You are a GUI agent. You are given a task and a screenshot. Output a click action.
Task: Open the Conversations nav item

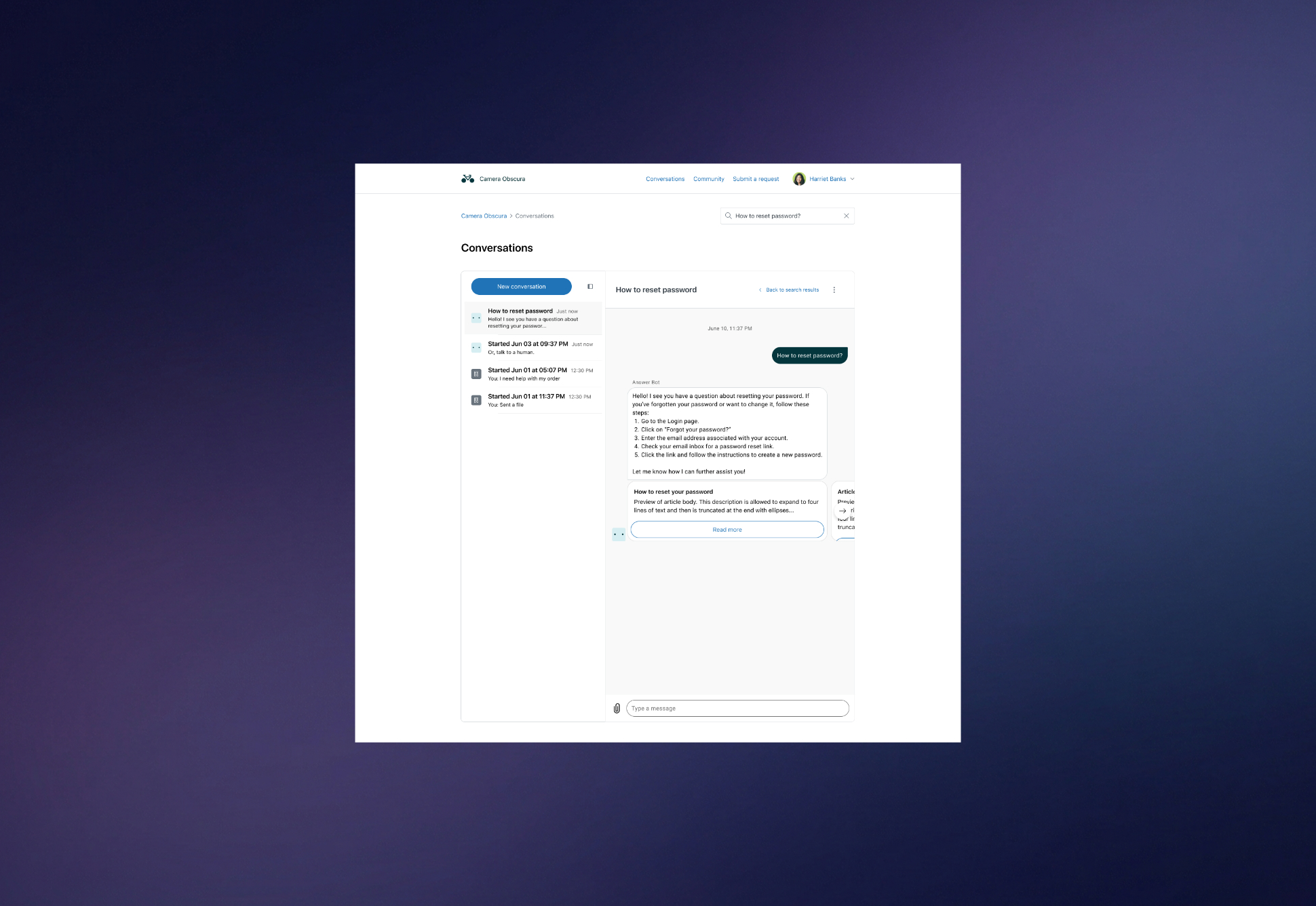(665, 179)
